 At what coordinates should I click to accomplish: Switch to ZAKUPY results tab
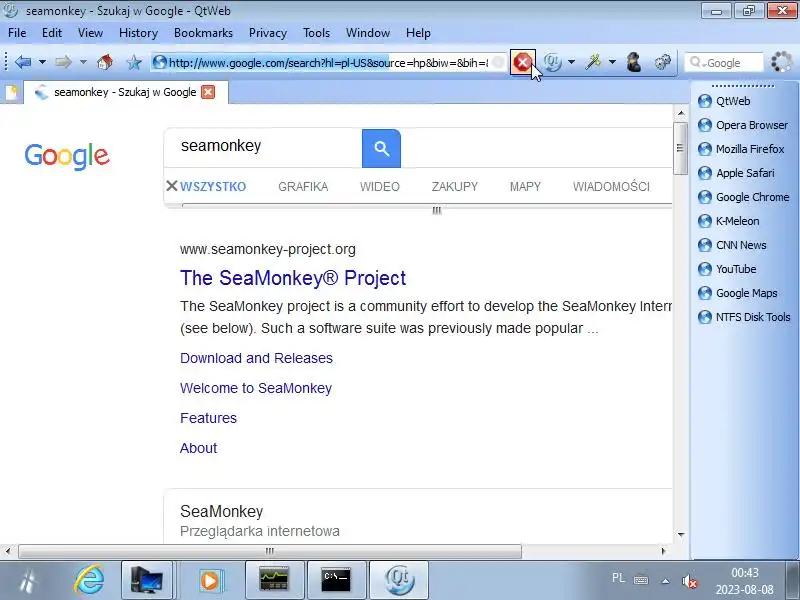[455, 187]
